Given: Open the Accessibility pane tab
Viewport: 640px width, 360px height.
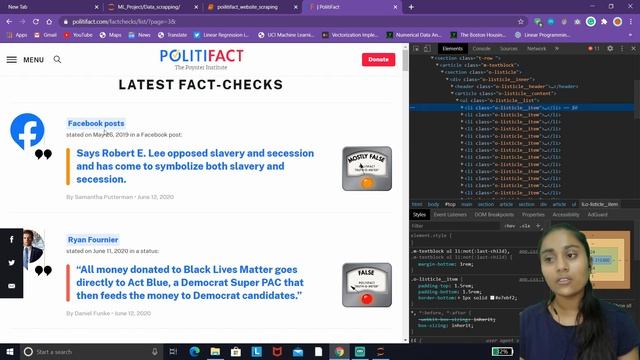Looking at the screenshot, I should coord(566,215).
